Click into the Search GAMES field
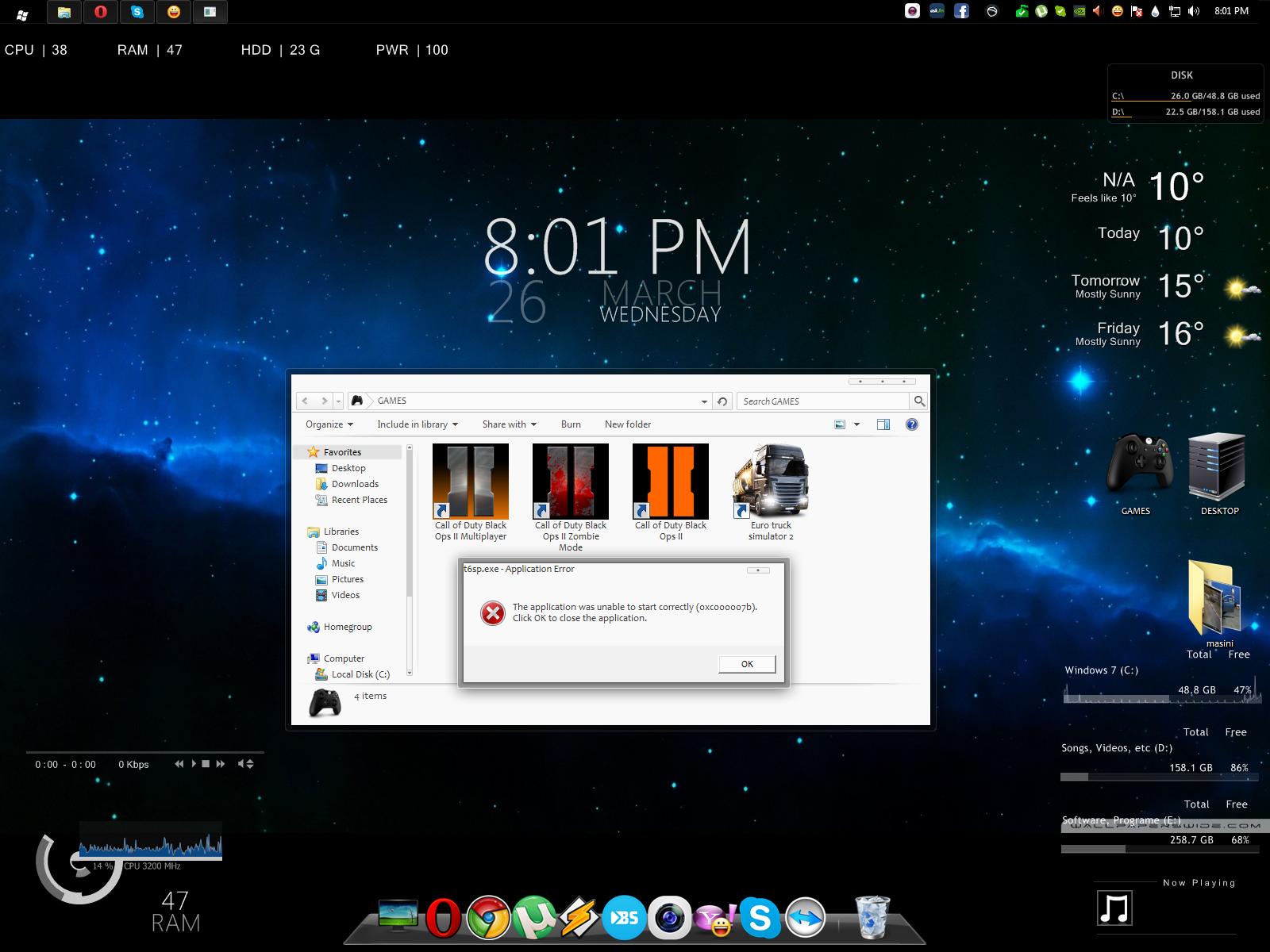The width and height of the screenshot is (1270, 952). 825,401
